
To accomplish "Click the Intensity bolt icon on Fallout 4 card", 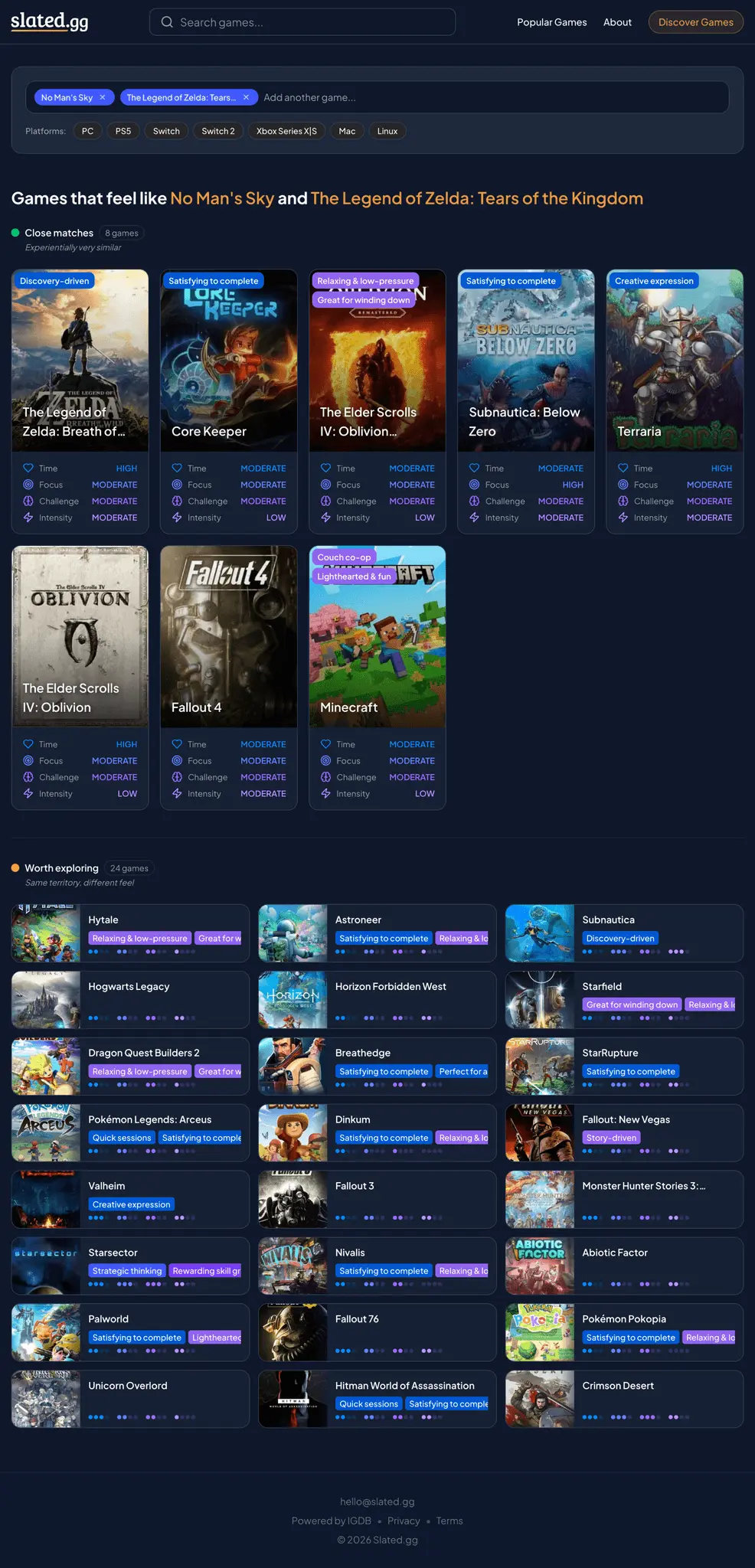I will point(177,793).
